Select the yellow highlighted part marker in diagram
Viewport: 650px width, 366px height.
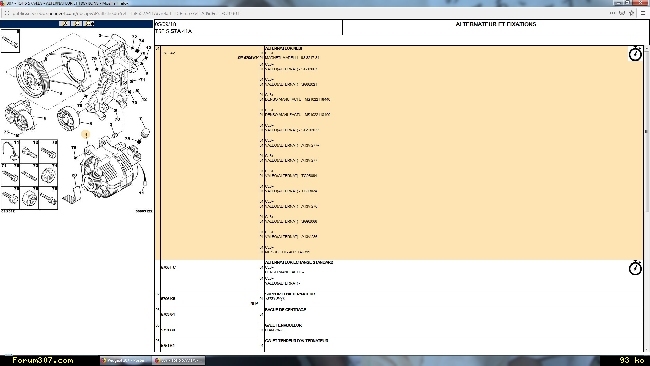point(86,135)
